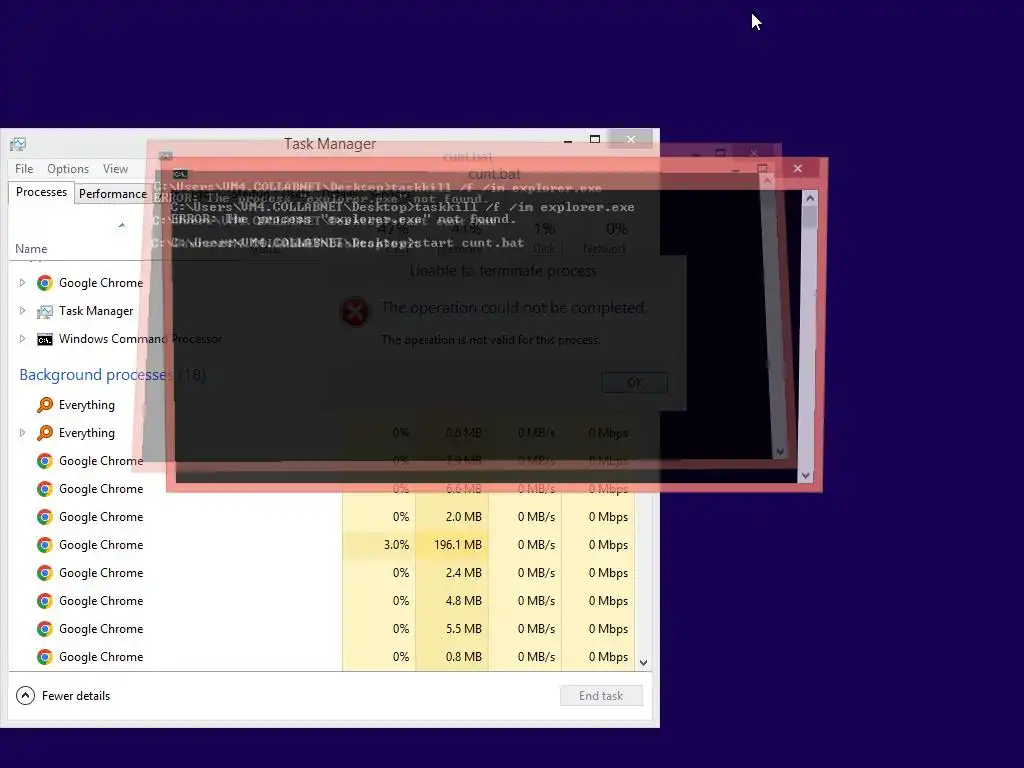Select the Windows Command Processor row text
1024x768 pixels.
pos(140,339)
